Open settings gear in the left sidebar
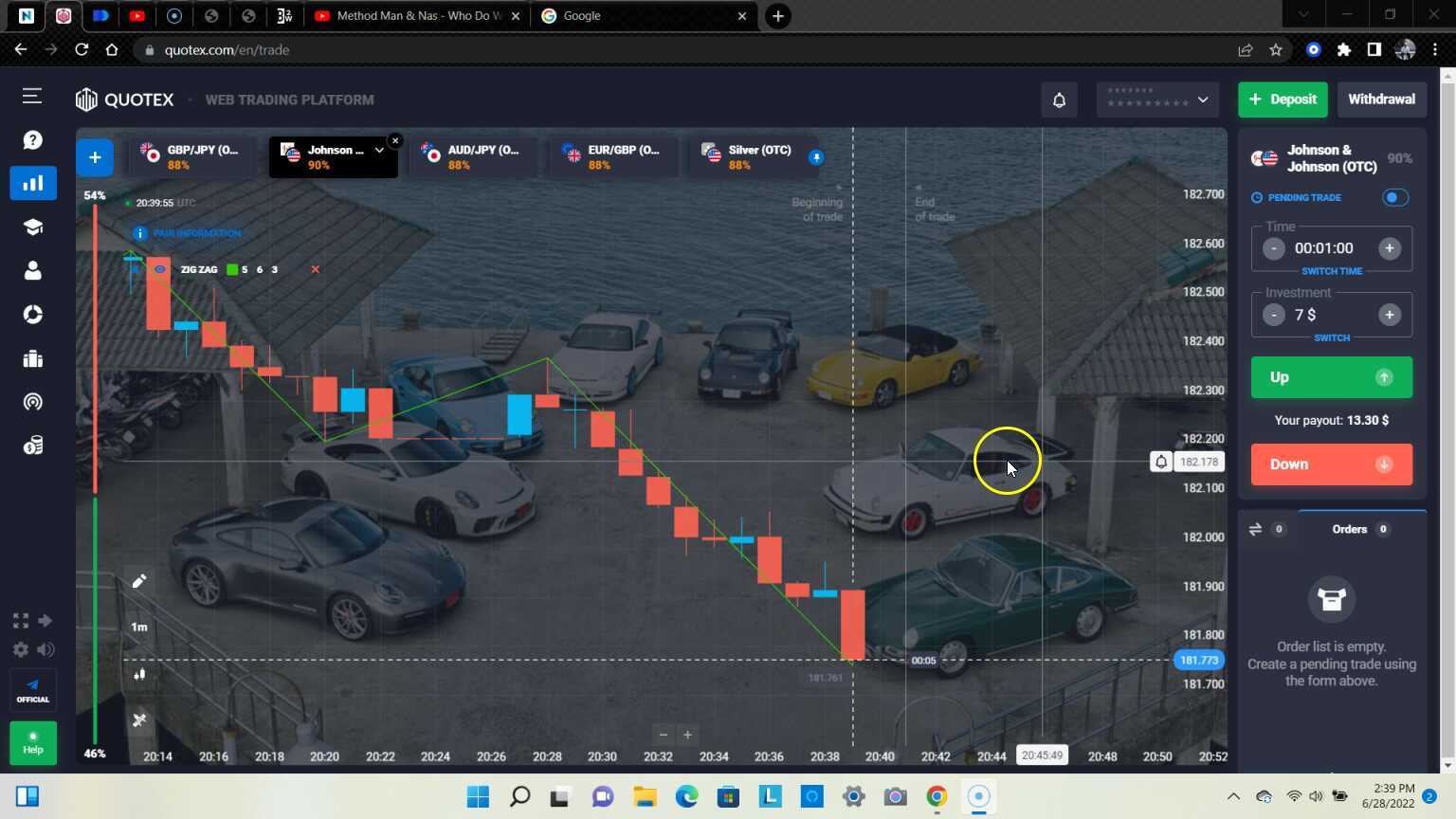Viewport: 1456px width, 819px height. click(x=20, y=649)
